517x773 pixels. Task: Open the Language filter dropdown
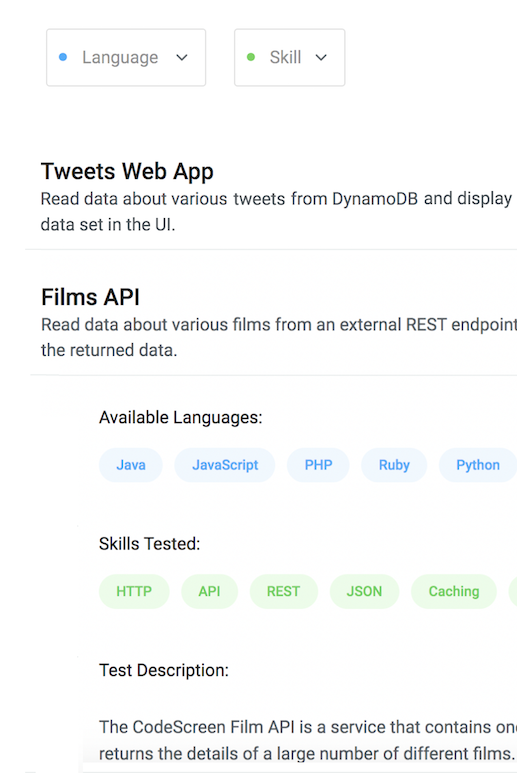coord(126,58)
